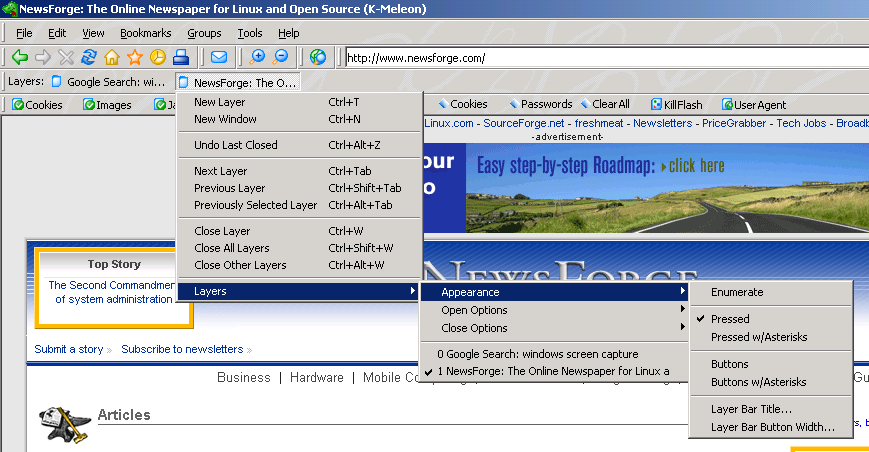The width and height of the screenshot is (869, 452).
Task: Choose Close Other Layers entry
Action: pos(299,265)
